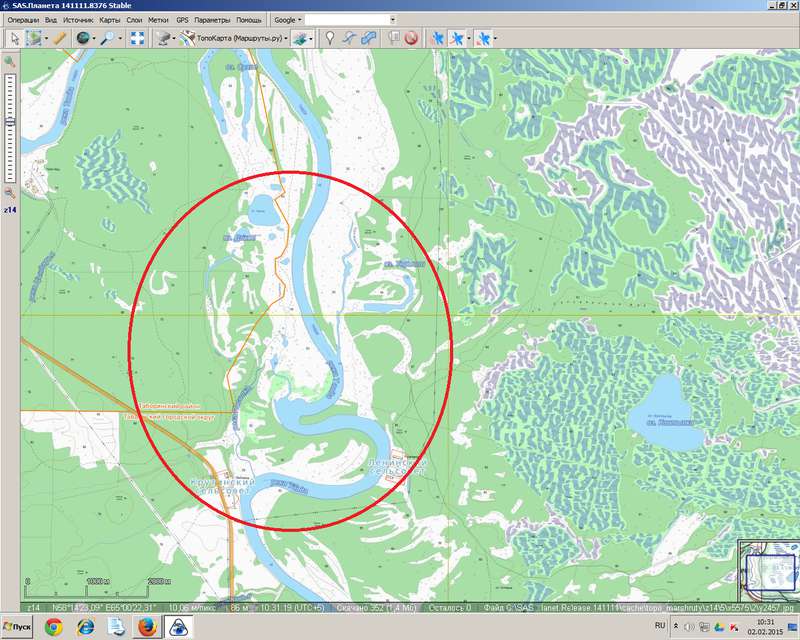
Task: Select the arrow cursor tool in toolbar
Action: point(14,38)
